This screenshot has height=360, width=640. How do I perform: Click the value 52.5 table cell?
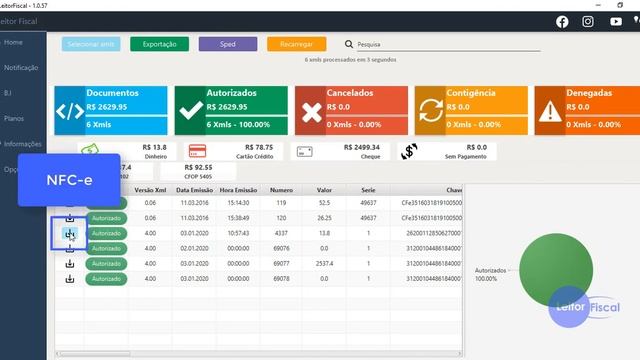coord(324,203)
